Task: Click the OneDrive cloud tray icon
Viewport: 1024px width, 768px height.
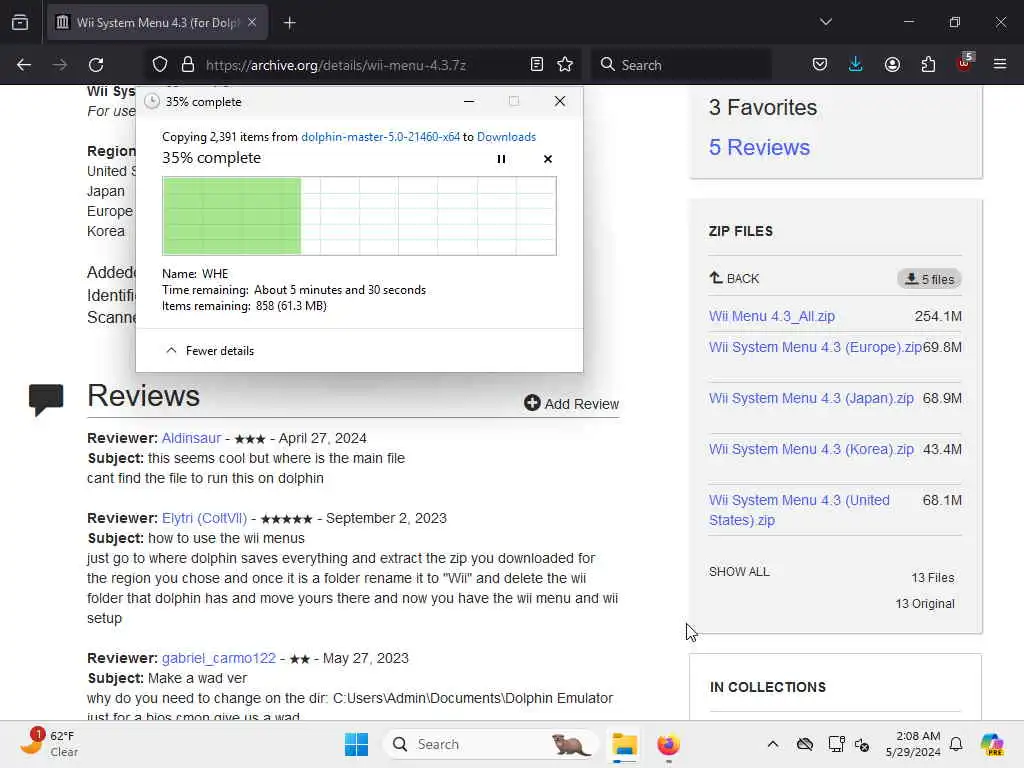Action: [805, 744]
